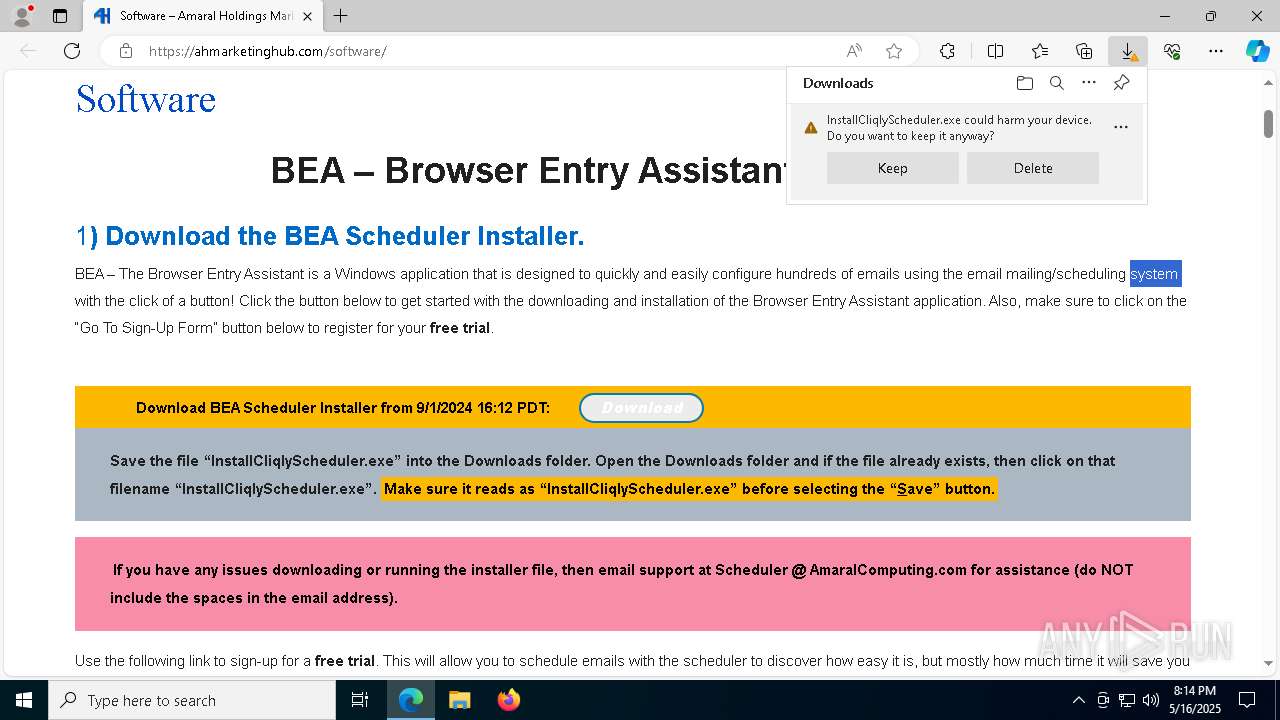Search downloads in Downloads panel
Screen dimensions: 1280x720
(x=1056, y=83)
